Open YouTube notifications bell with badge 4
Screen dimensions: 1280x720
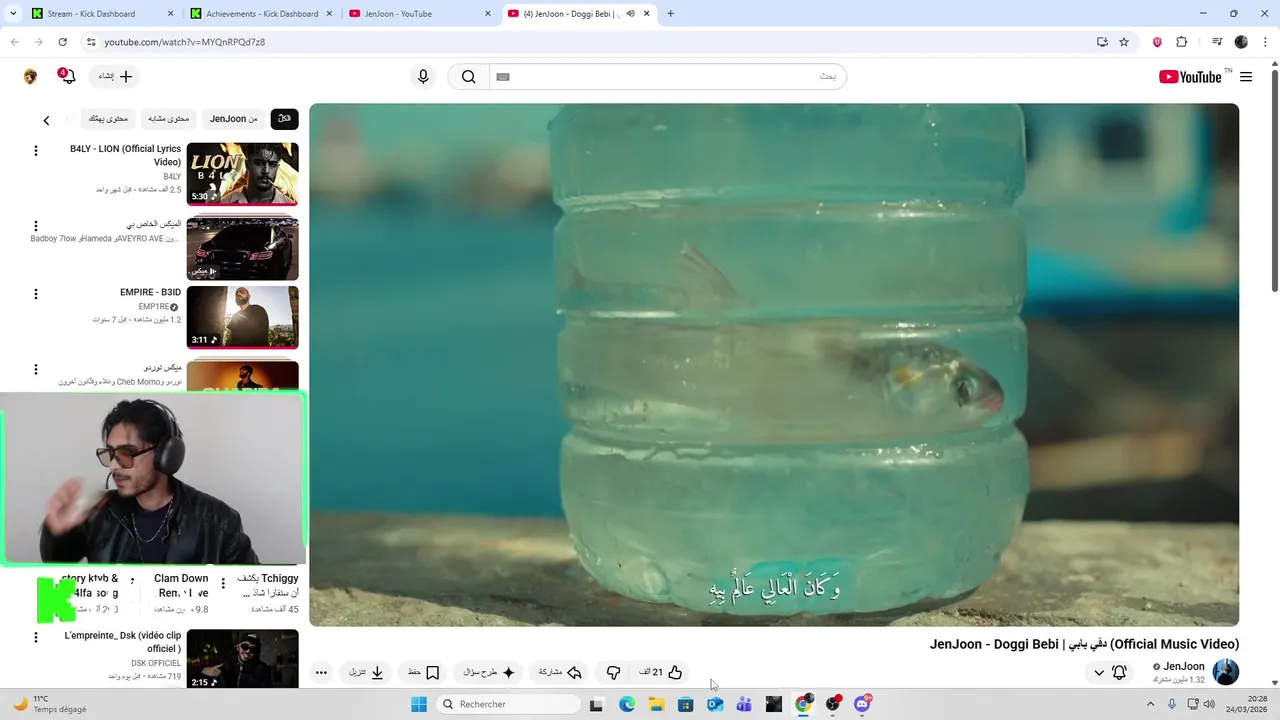[67, 76]
